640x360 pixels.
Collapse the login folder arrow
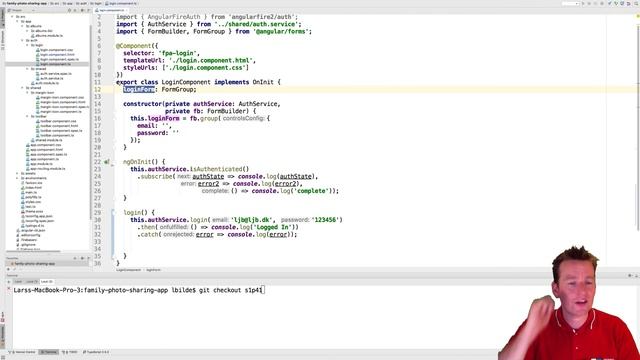(x=28, y=45)
